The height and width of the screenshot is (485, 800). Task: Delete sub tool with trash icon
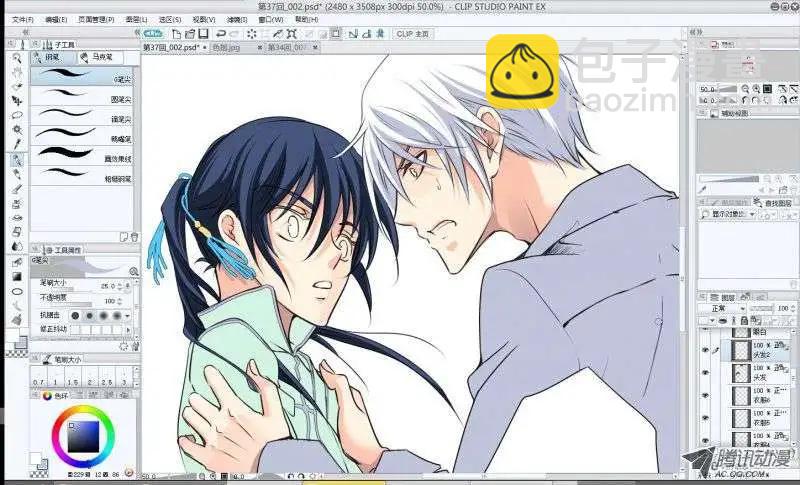(x=134, y=237)
